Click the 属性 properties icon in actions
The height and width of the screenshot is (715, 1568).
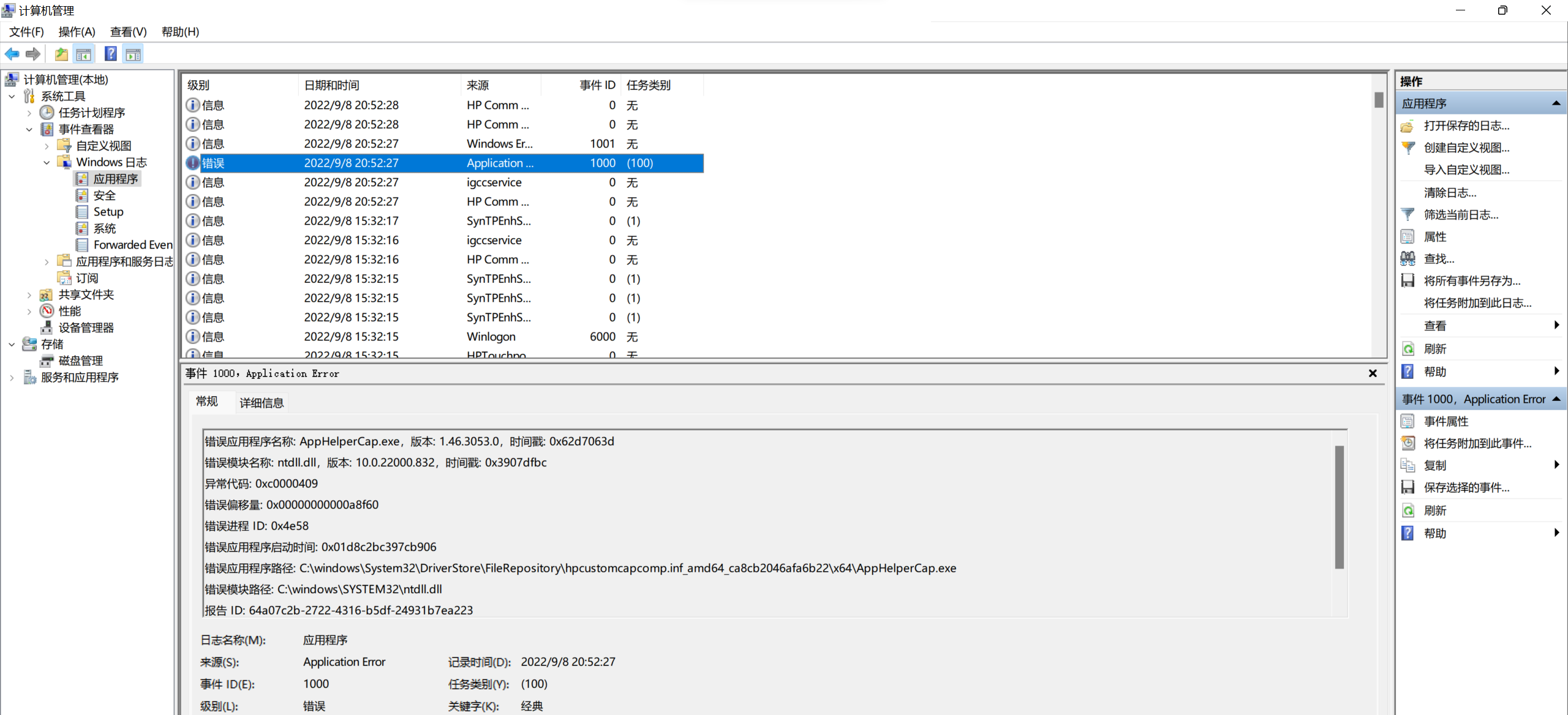coord(1408,237)
